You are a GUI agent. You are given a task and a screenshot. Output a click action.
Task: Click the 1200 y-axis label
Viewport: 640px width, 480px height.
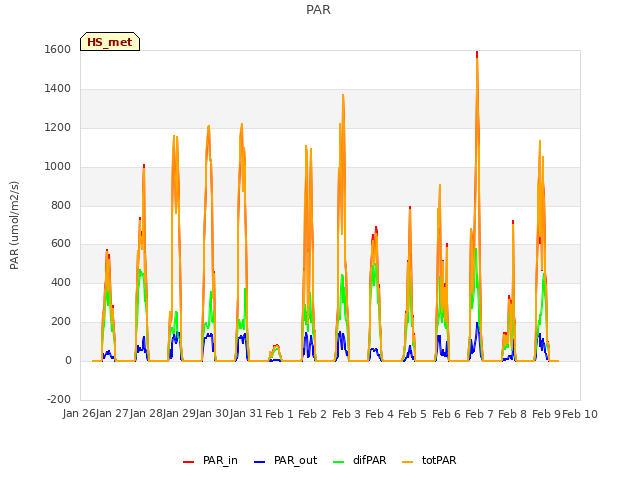58,128
